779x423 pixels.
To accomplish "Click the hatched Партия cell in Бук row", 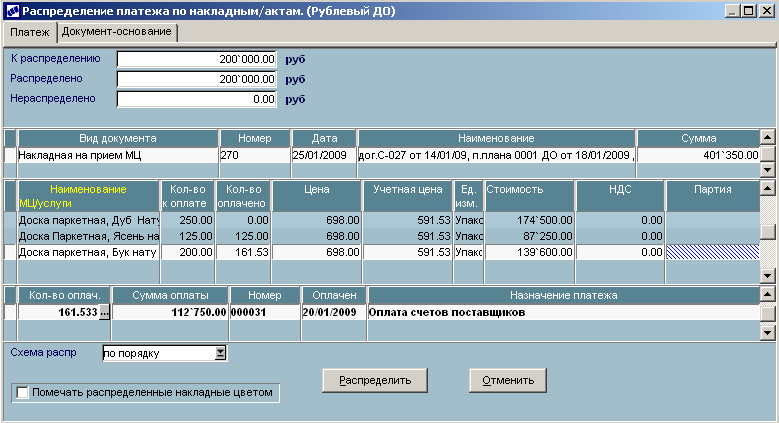I will 712,252.
